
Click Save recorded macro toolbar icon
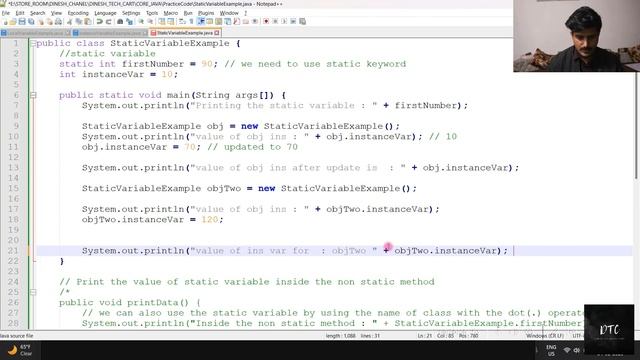(302, 21)
